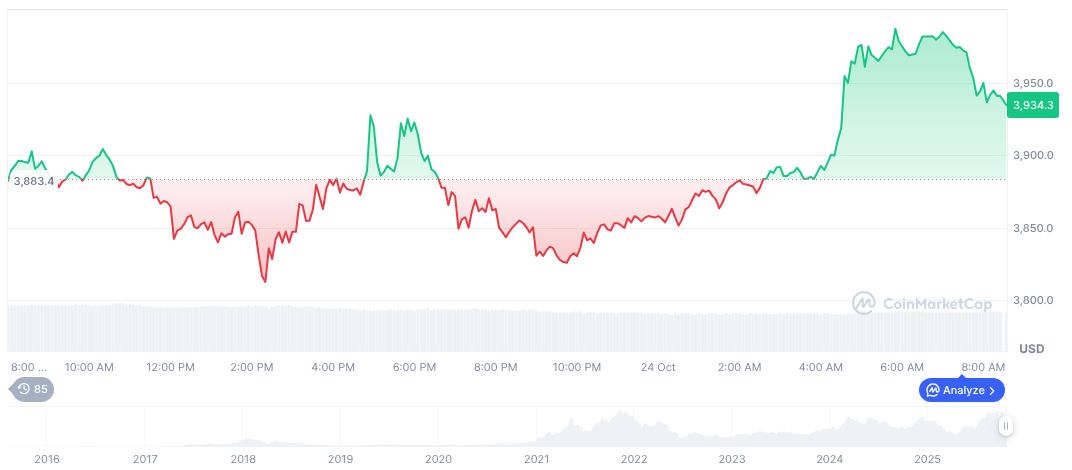
Task: Click the 3,883.4 opening price label
Action: tap(33, 180)
